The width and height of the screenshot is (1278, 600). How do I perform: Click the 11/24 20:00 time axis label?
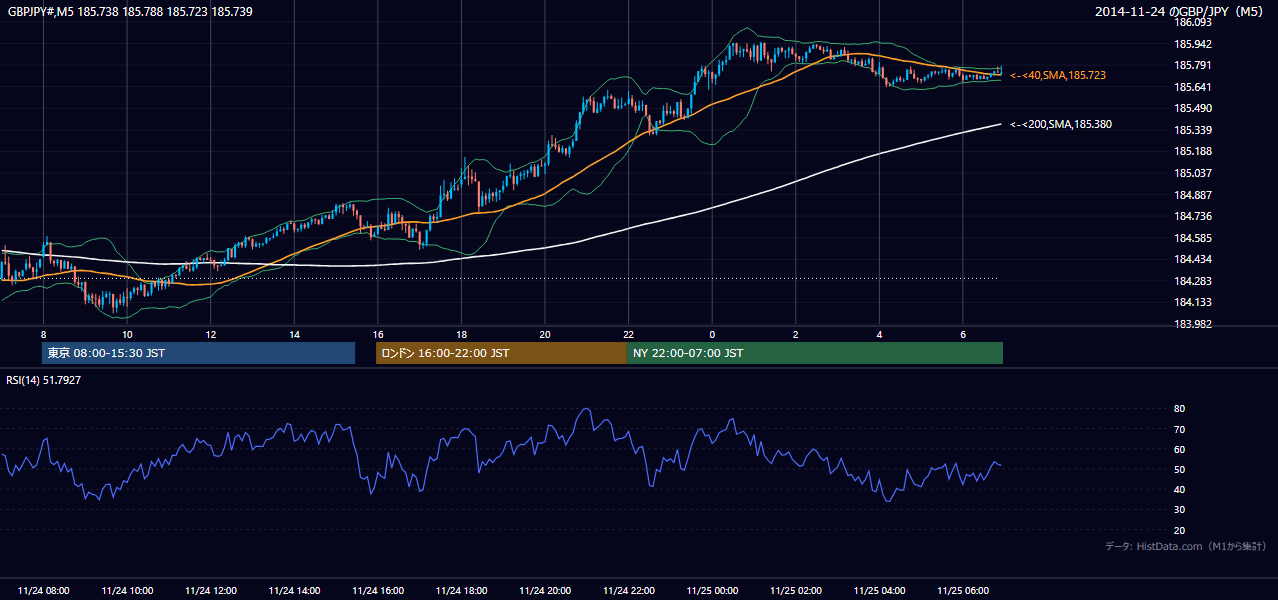pyautogui.click(x=545, y=591)
